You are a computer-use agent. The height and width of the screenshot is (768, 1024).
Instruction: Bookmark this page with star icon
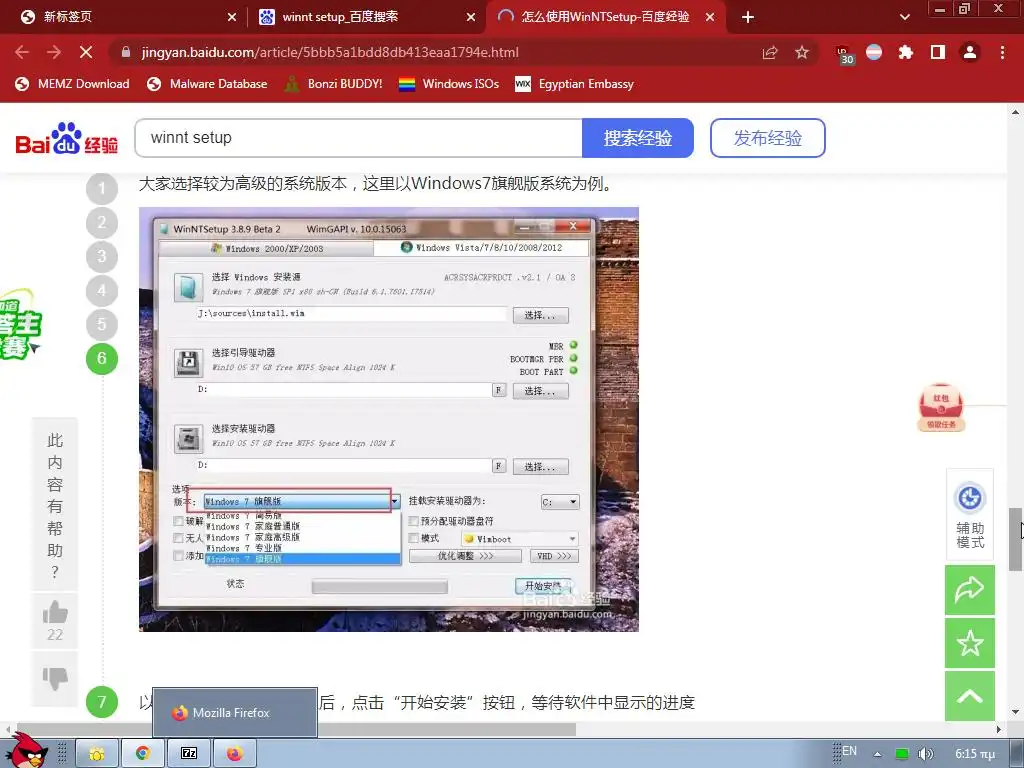[802, 52]
